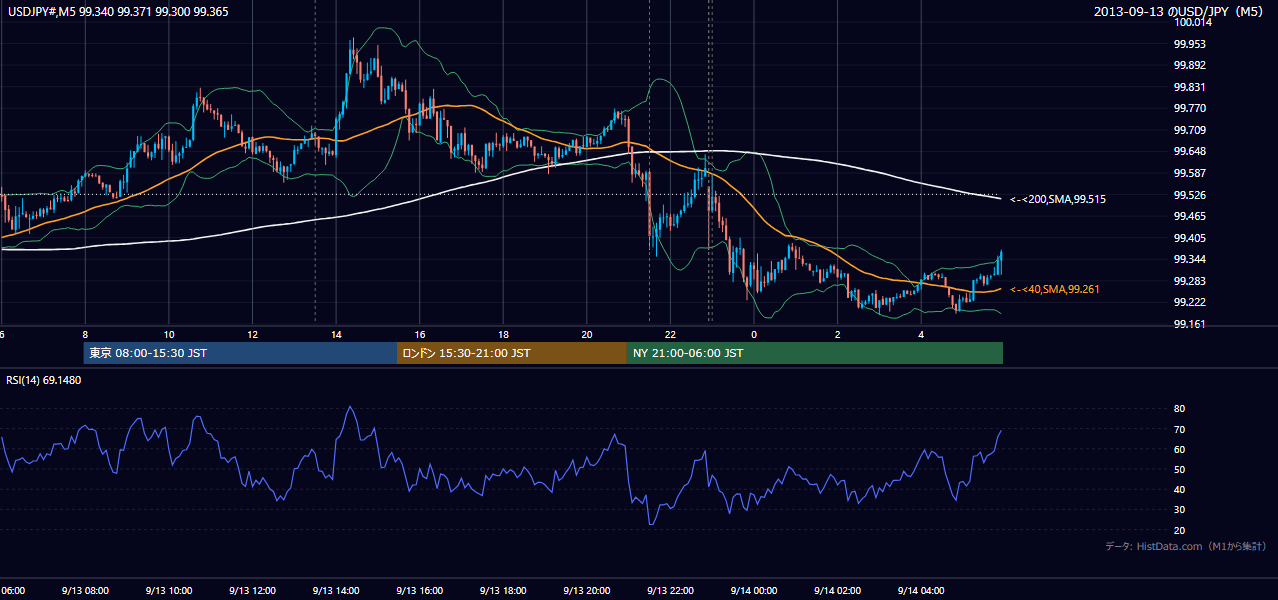Click the 9/14 00:00 time label

[753, 591]
